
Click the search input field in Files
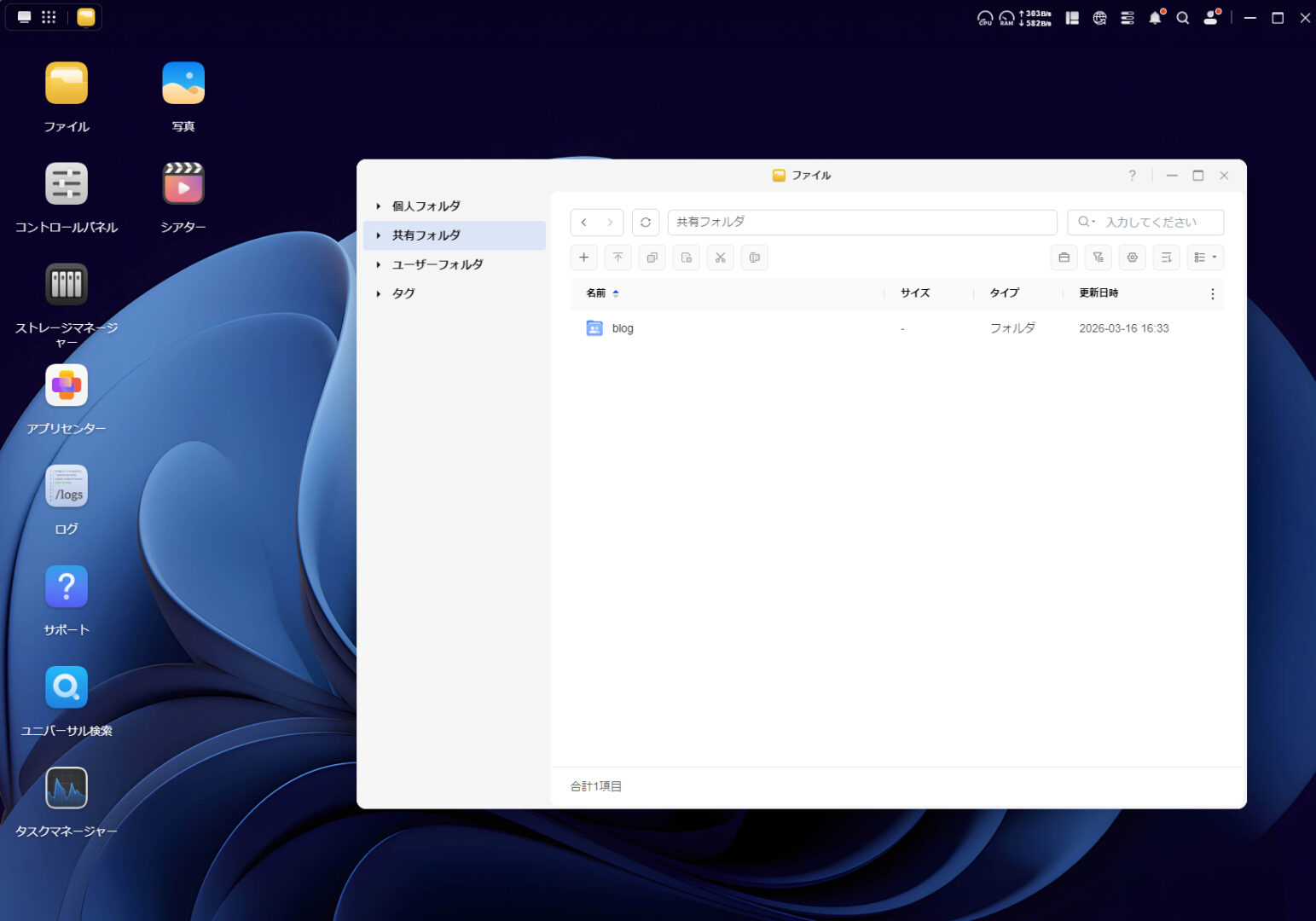pos(1151,223)
